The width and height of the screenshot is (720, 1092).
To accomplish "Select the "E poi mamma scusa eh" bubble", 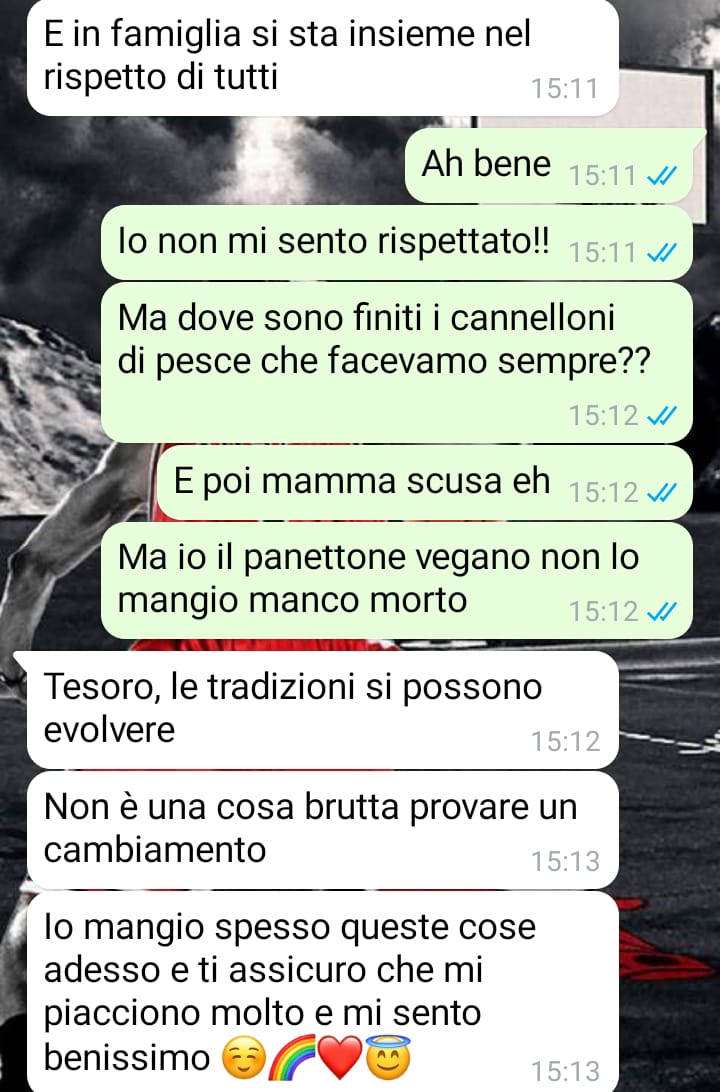I will click(x=425, y=483).
